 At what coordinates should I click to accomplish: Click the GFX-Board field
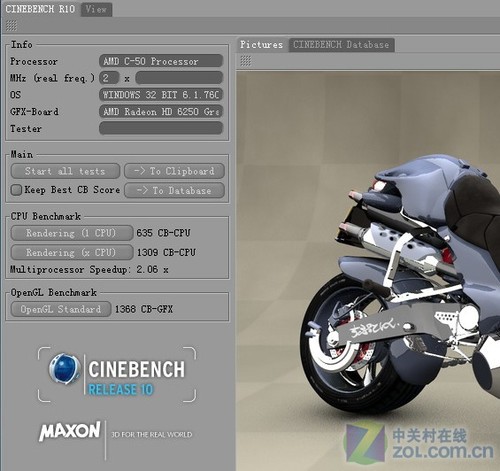(x=161, y=112)
